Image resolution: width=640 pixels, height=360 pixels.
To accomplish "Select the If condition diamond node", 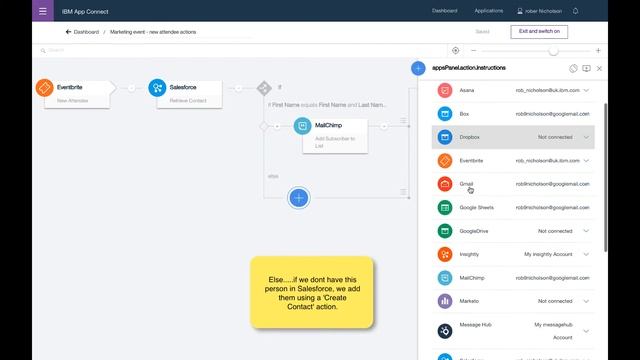I will coord(264,88).
